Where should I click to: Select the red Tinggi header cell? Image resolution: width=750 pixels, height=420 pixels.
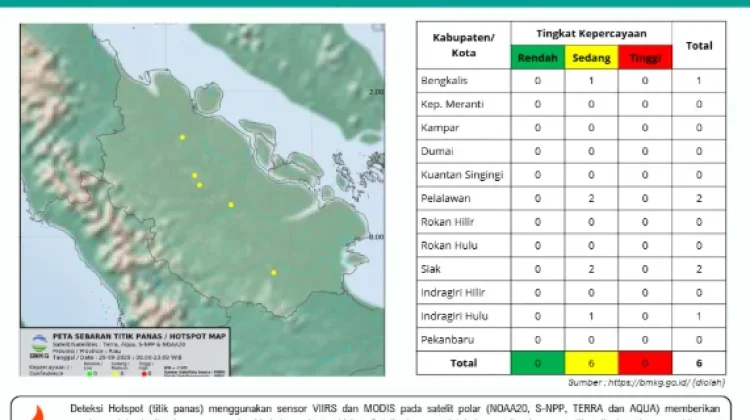click(645, 57)
